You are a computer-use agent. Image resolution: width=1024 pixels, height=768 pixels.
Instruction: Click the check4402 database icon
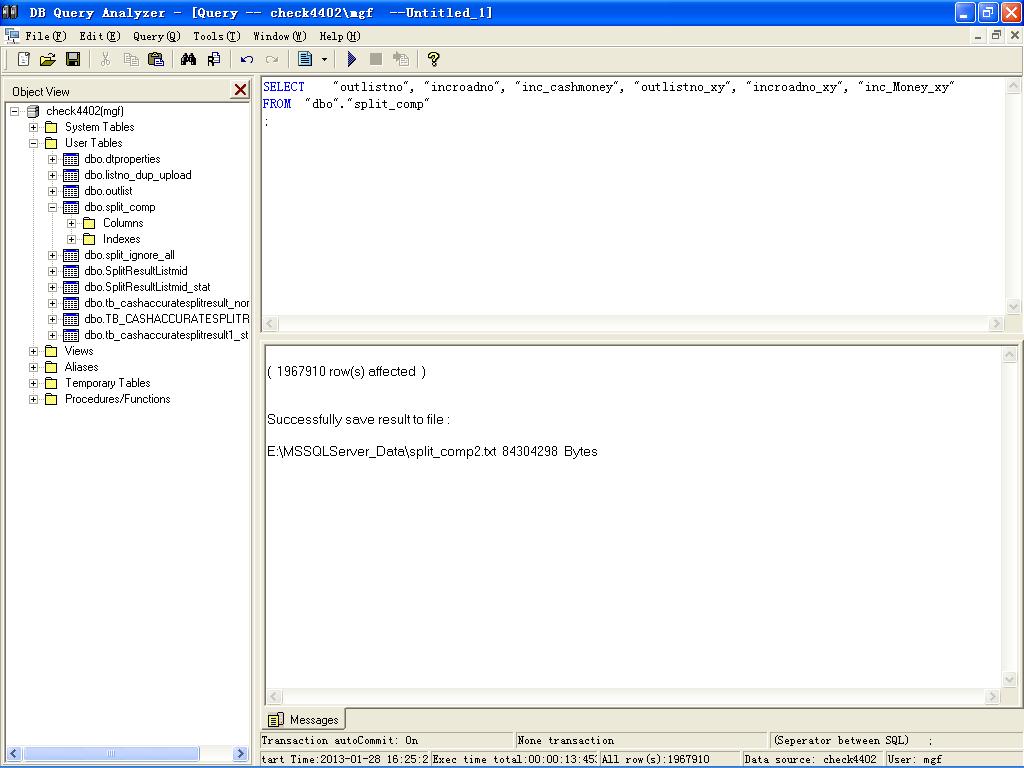(x=33, y=111)
